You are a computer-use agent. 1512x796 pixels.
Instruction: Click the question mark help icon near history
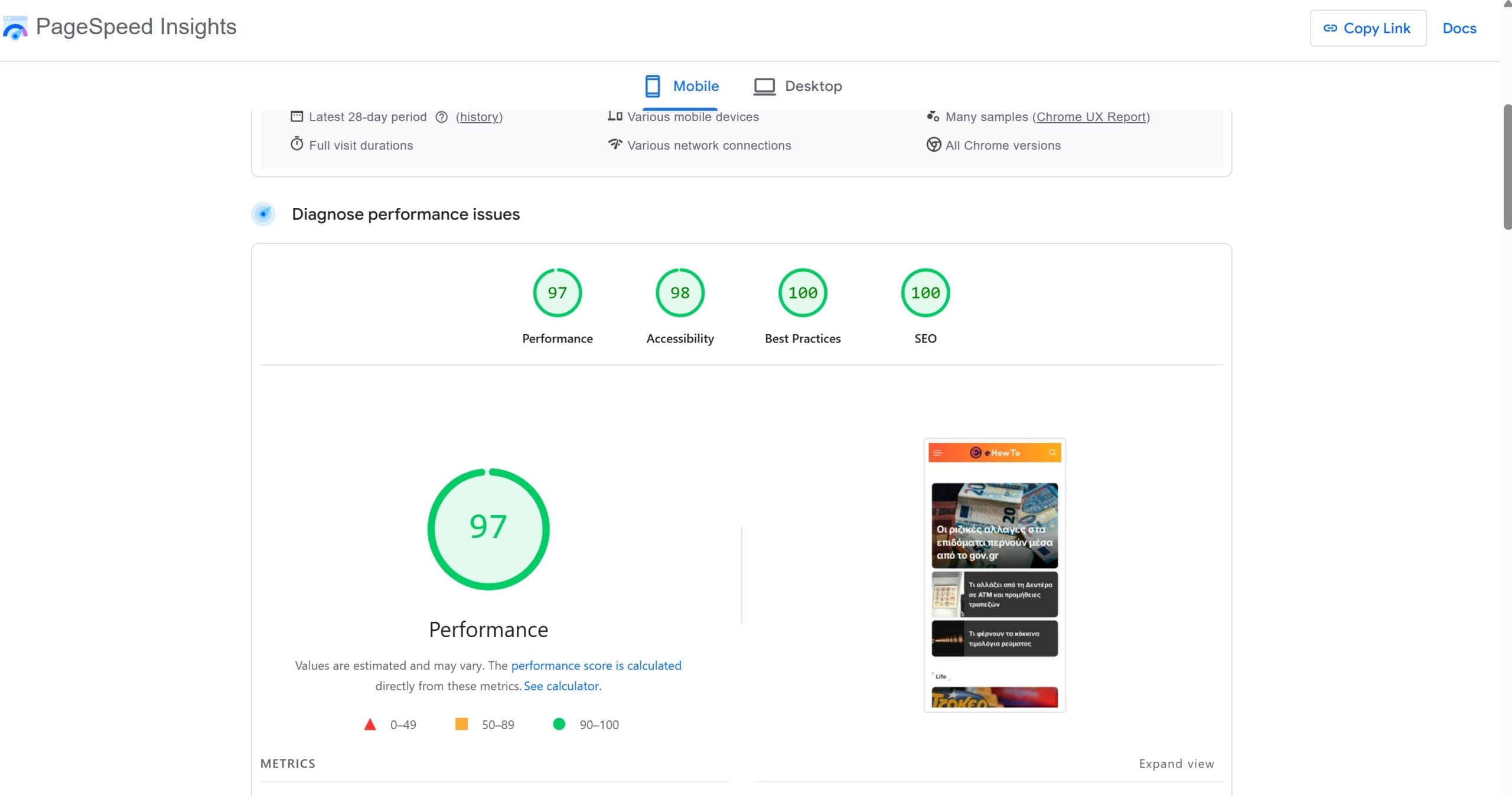click(x=441, y=117)
